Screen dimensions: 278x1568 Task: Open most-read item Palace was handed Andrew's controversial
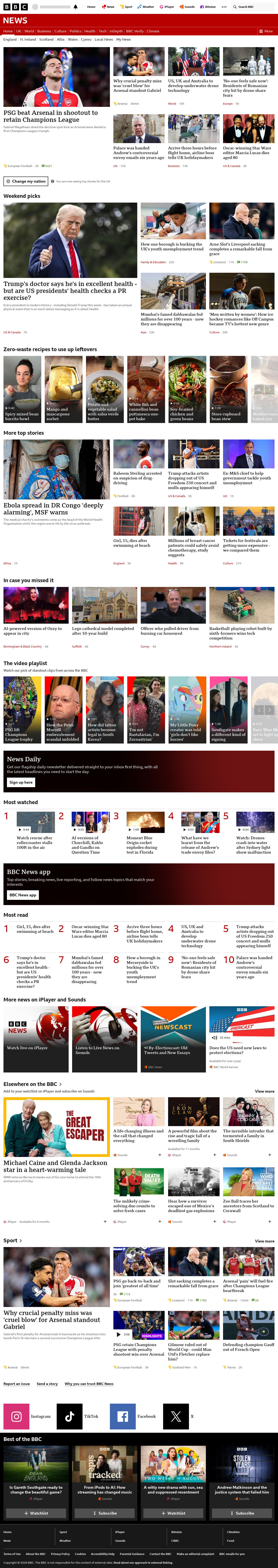click(x=254, y=967)
